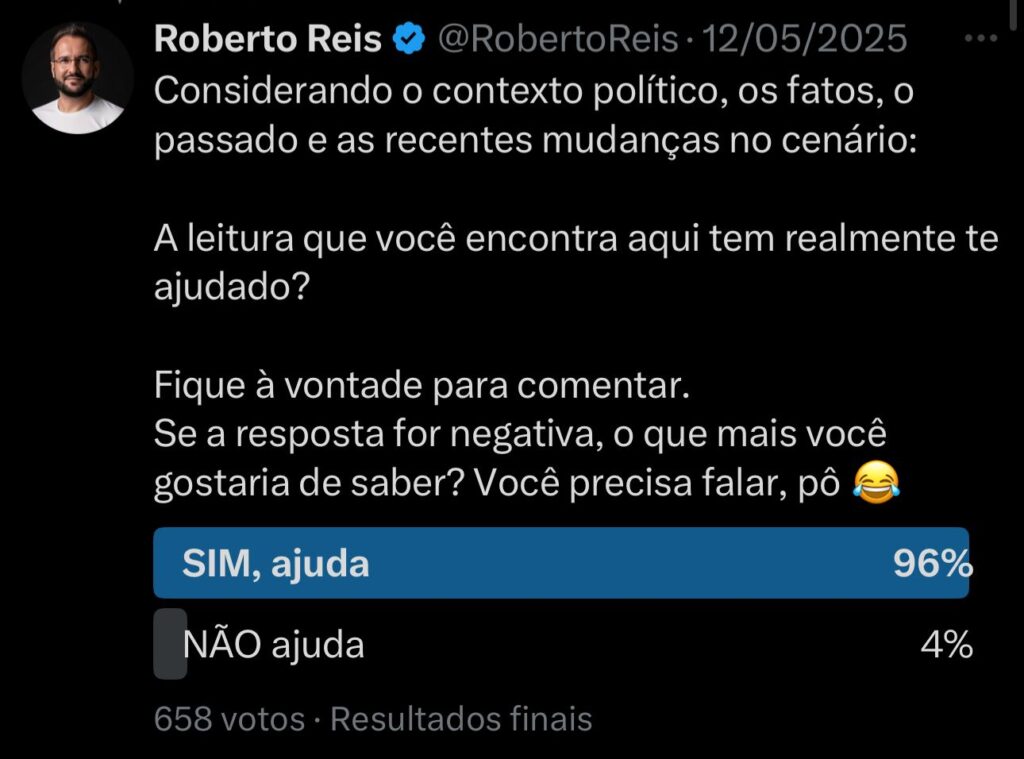
Task: Click the tweet date 12/05/2025
Action: coord(806,40)
